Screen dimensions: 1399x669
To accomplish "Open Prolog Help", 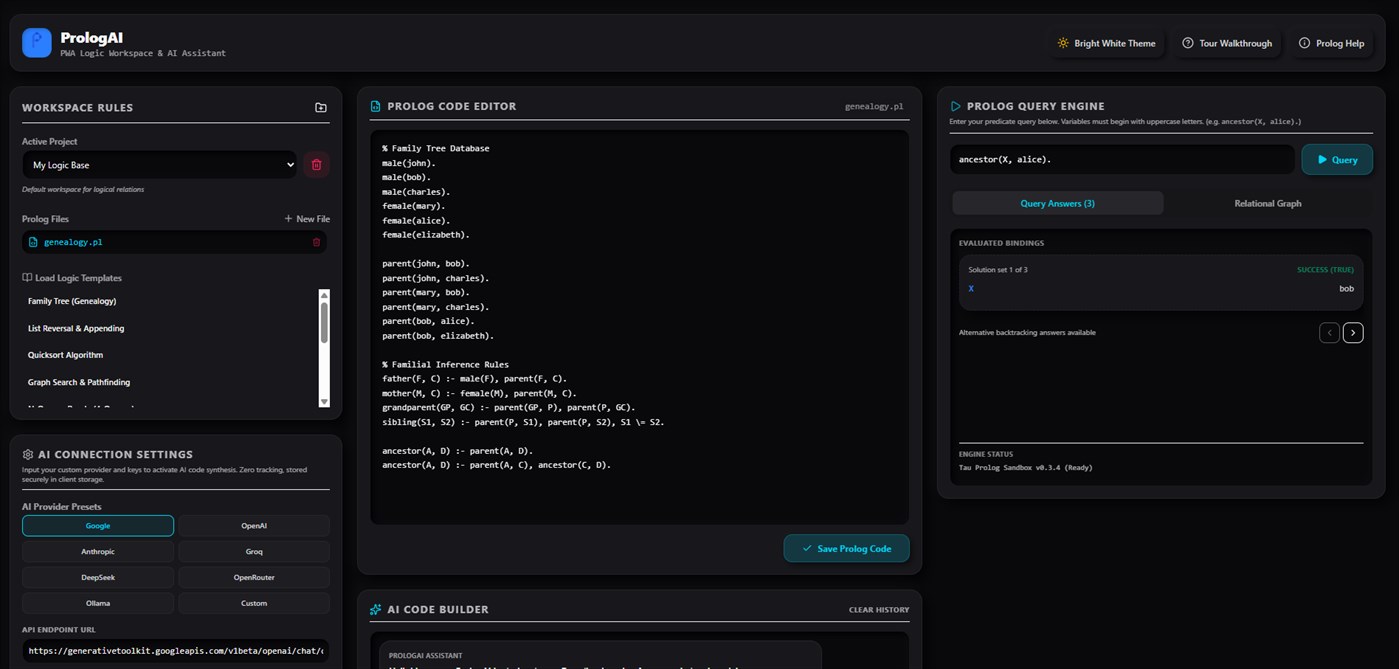I will click(1331, 43).
